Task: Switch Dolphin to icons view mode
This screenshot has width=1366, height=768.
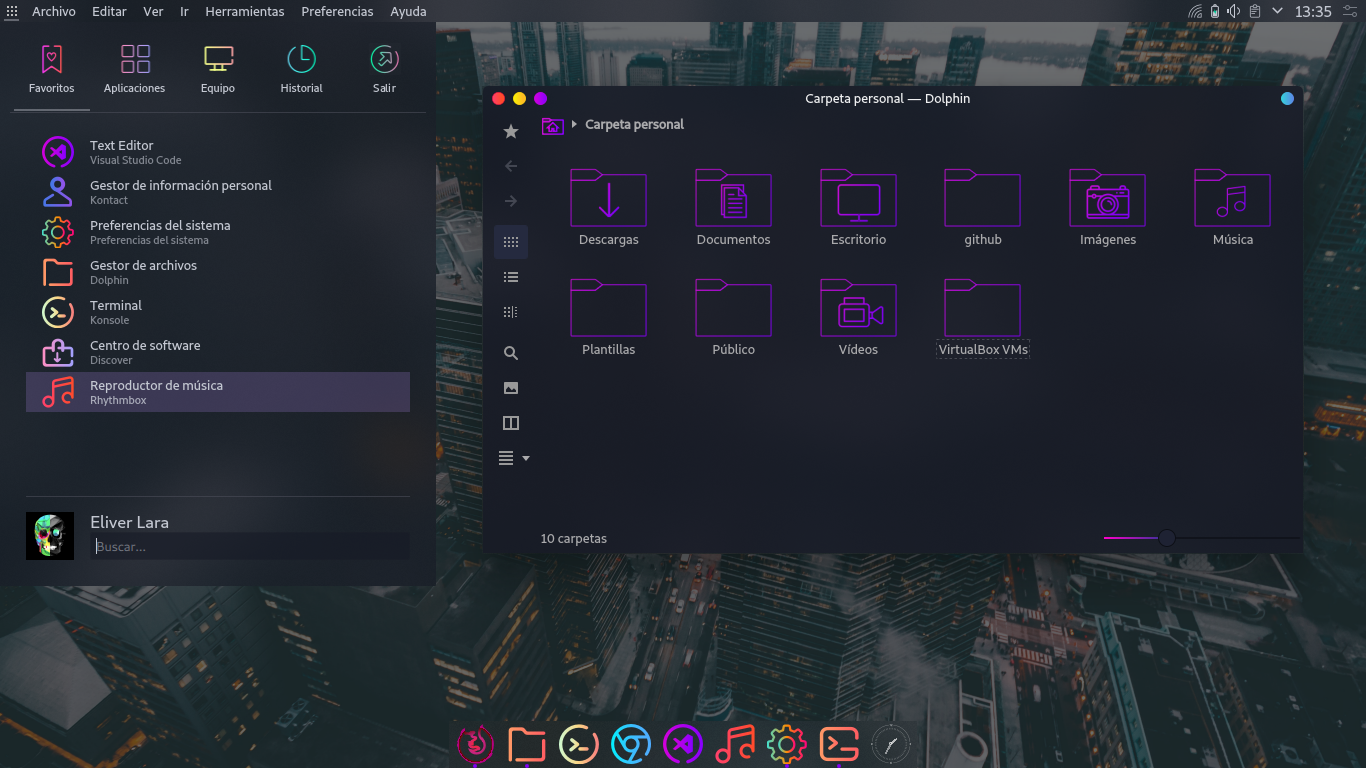Action: (x=511, y=242)
